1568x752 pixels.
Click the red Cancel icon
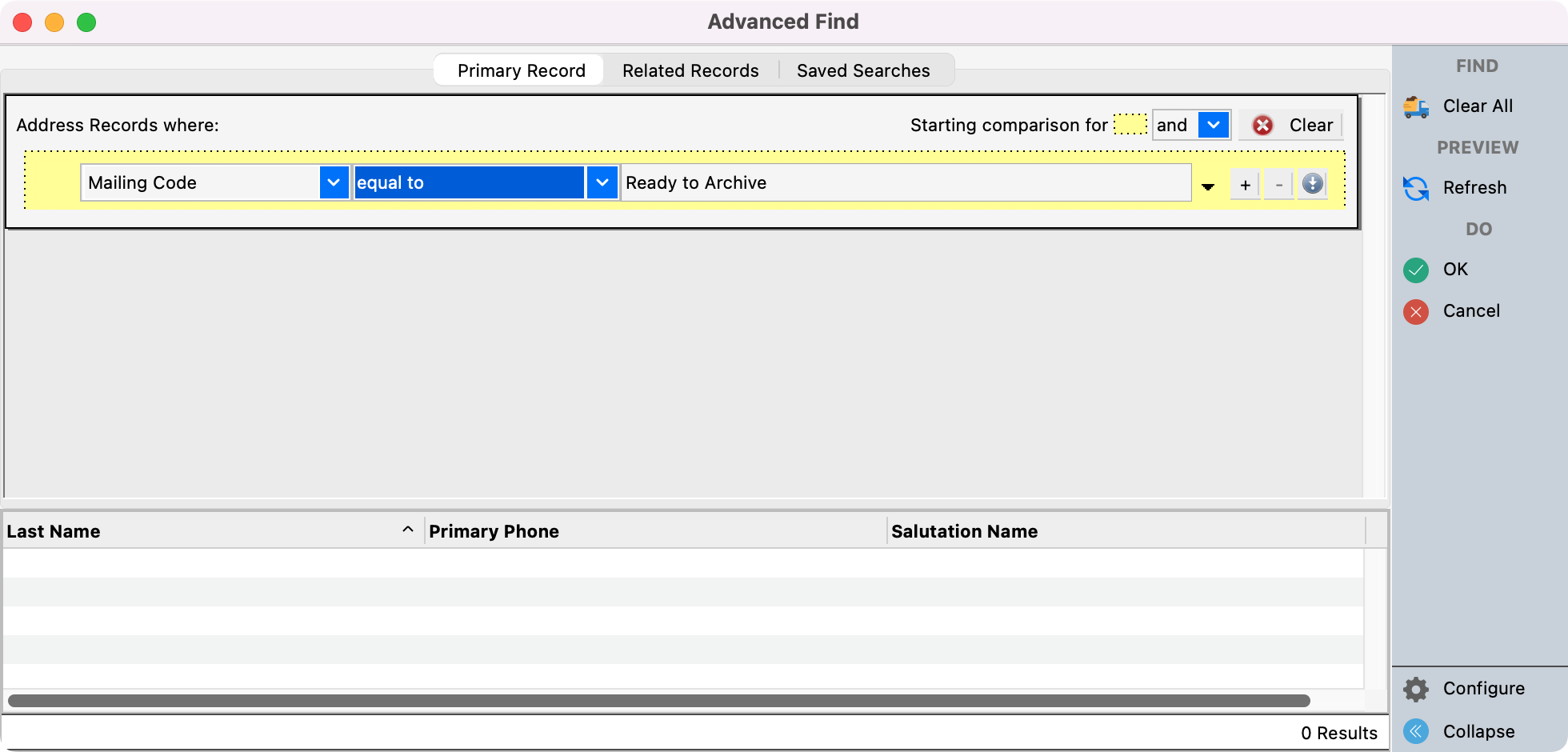(1415, 312)
